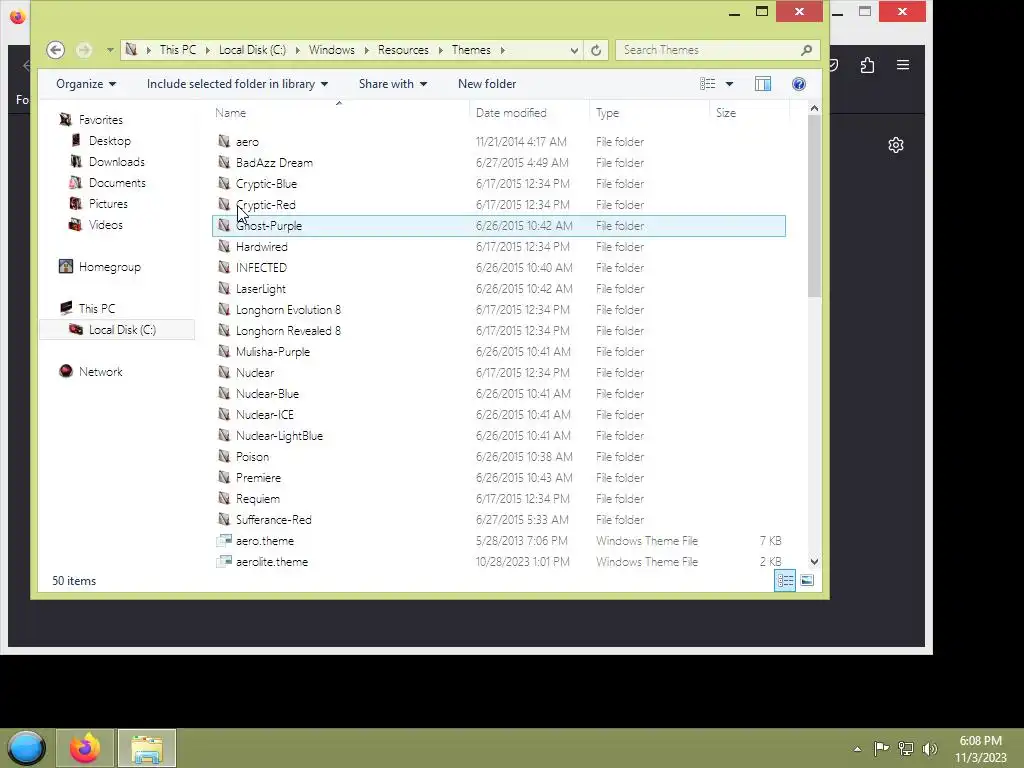Create a New folder
The width and height of the screenshot is (1024, 768).
487,84
